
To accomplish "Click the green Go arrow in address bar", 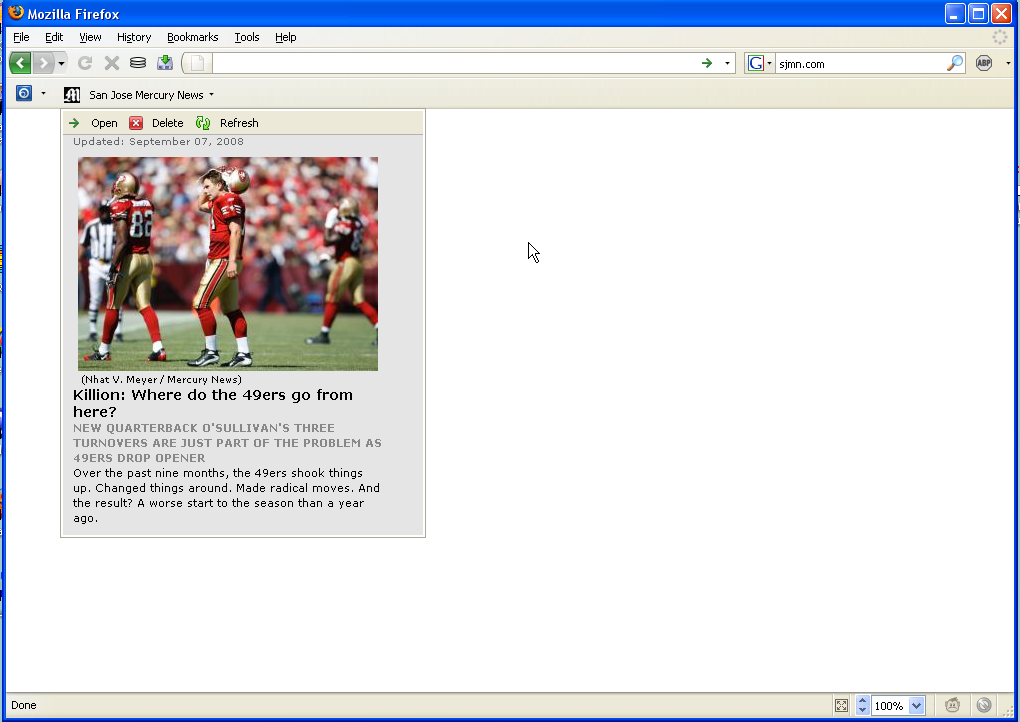I will (707, 63).
